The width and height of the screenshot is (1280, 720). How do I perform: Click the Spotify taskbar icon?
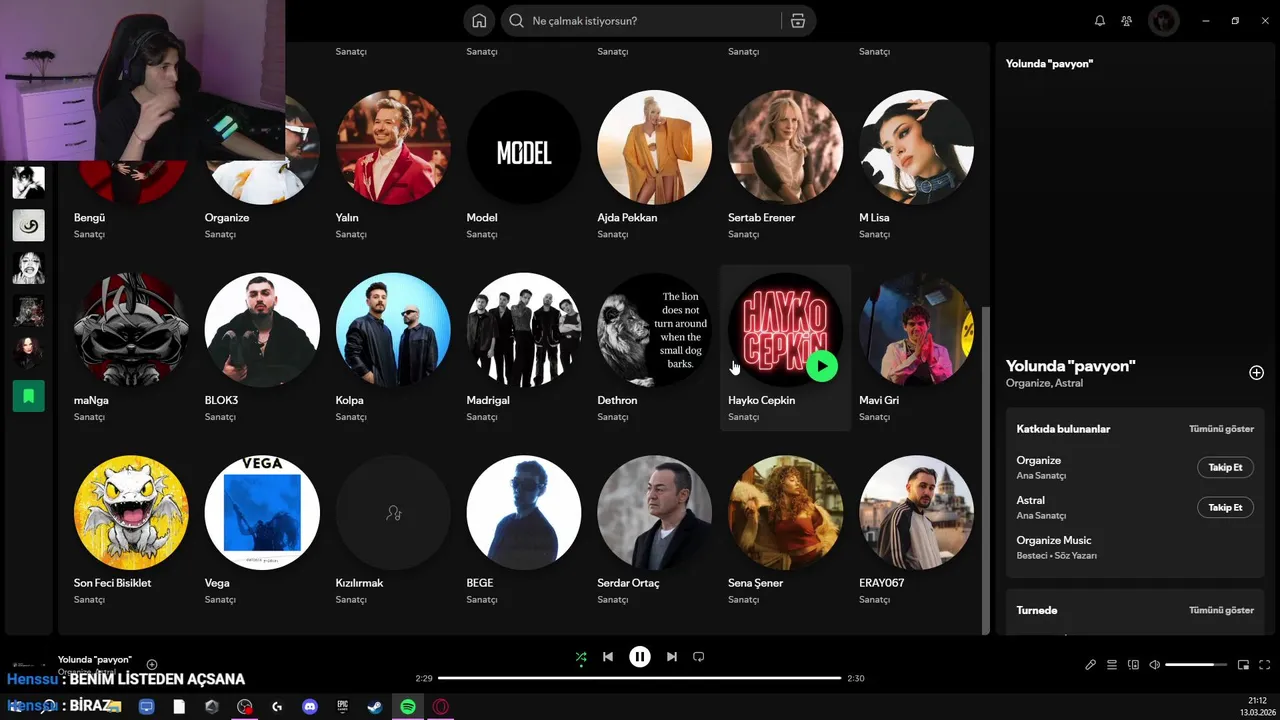pyautogui.click(x=408, y=707)
